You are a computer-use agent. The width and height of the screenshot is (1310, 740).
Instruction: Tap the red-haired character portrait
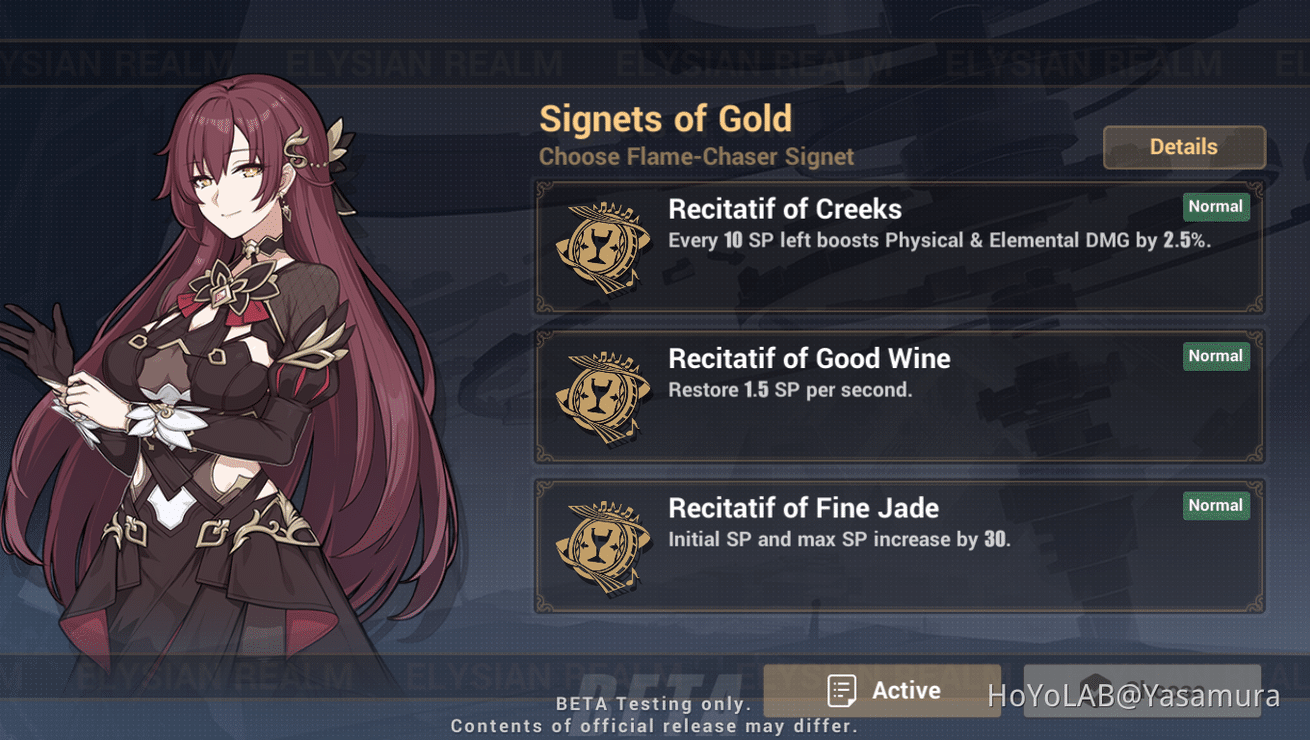tap(240, 380)
